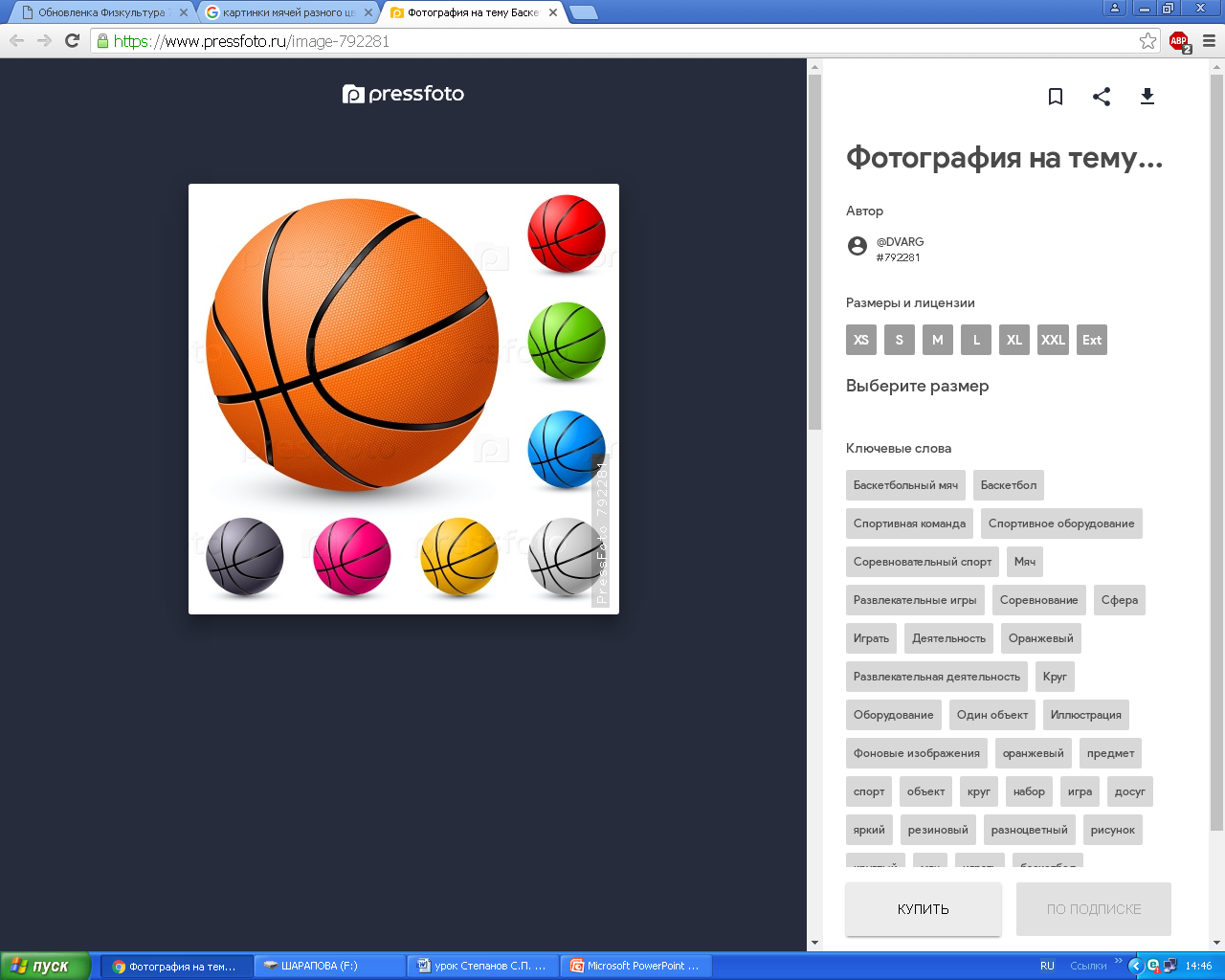Click the КУПИТЬ button
Viewport: 1225px width, 980px height.
coord(924,909)
